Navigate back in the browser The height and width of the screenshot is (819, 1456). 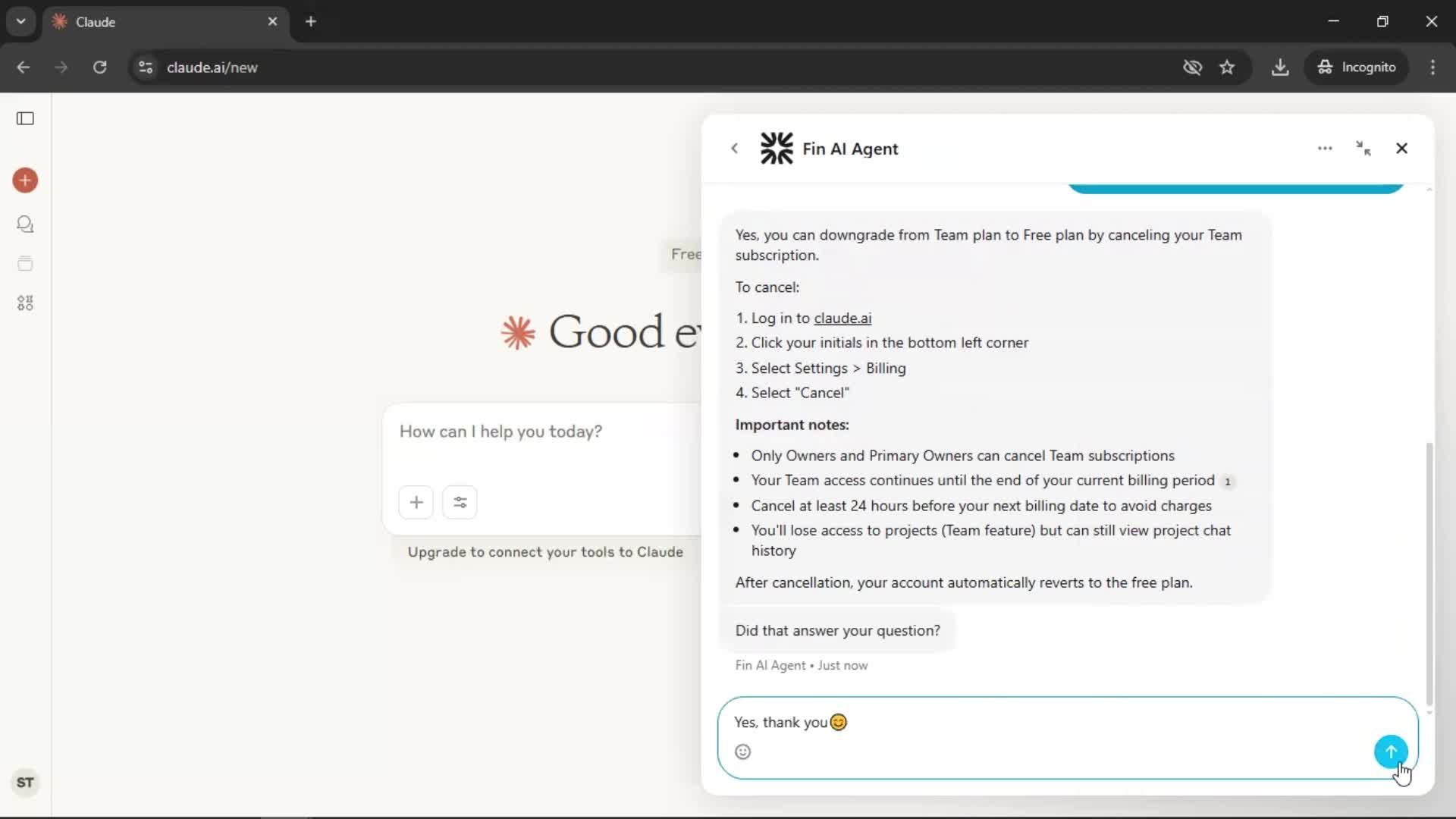[24, 67]
